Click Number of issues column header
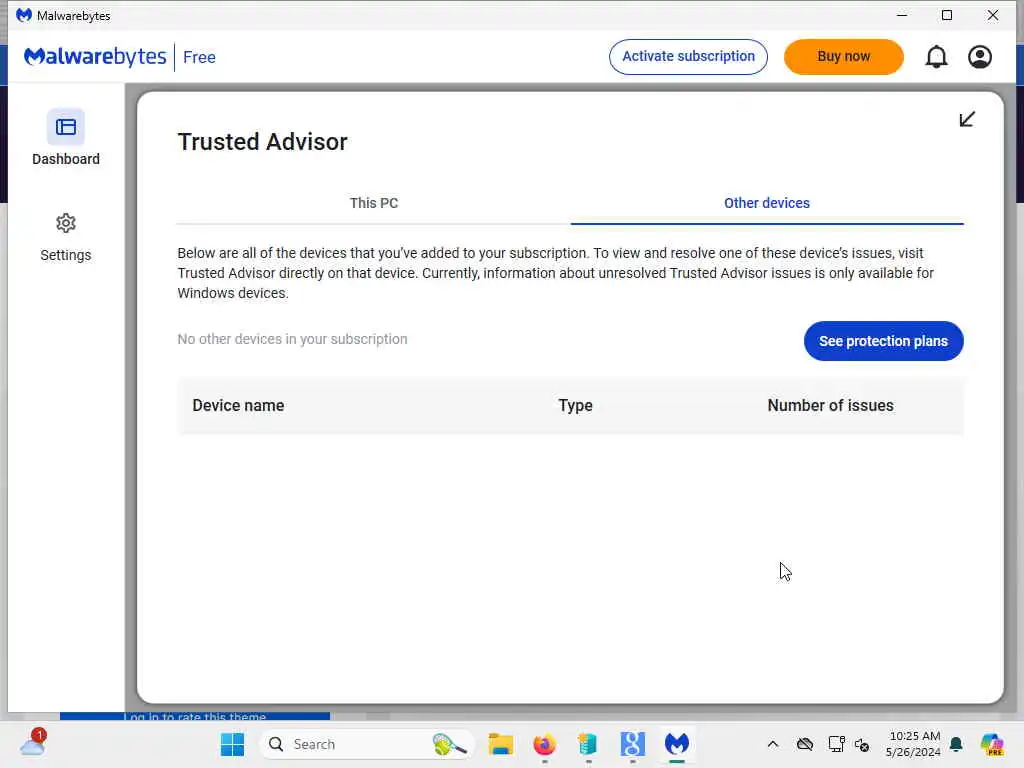 point(830,406)
